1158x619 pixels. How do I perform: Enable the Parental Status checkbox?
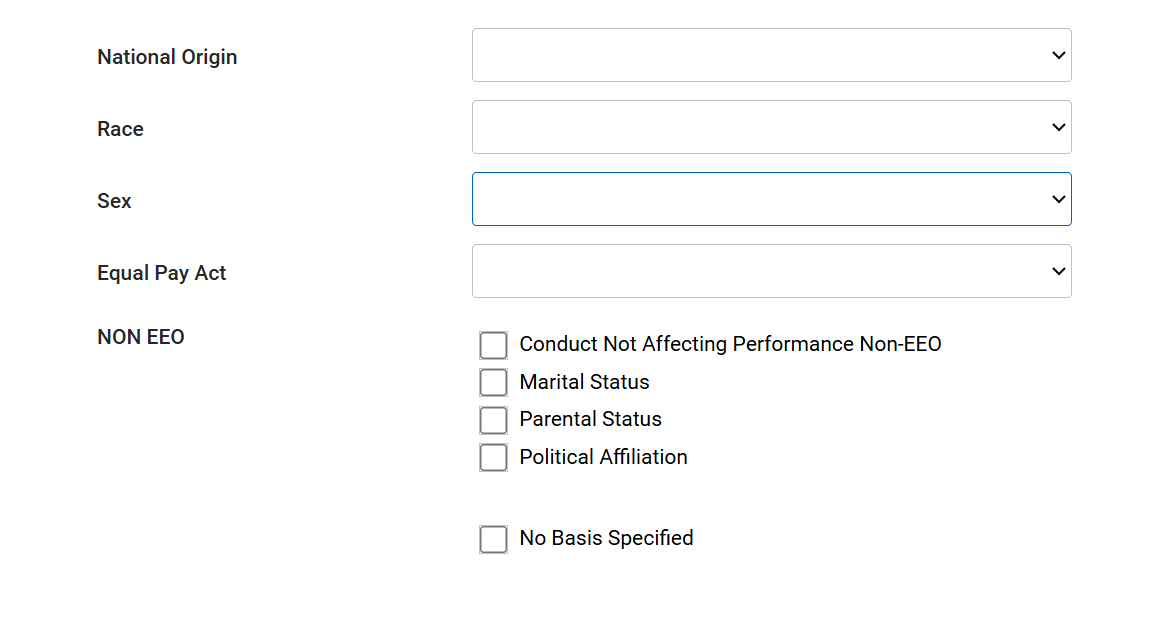[x=493, y=420]
